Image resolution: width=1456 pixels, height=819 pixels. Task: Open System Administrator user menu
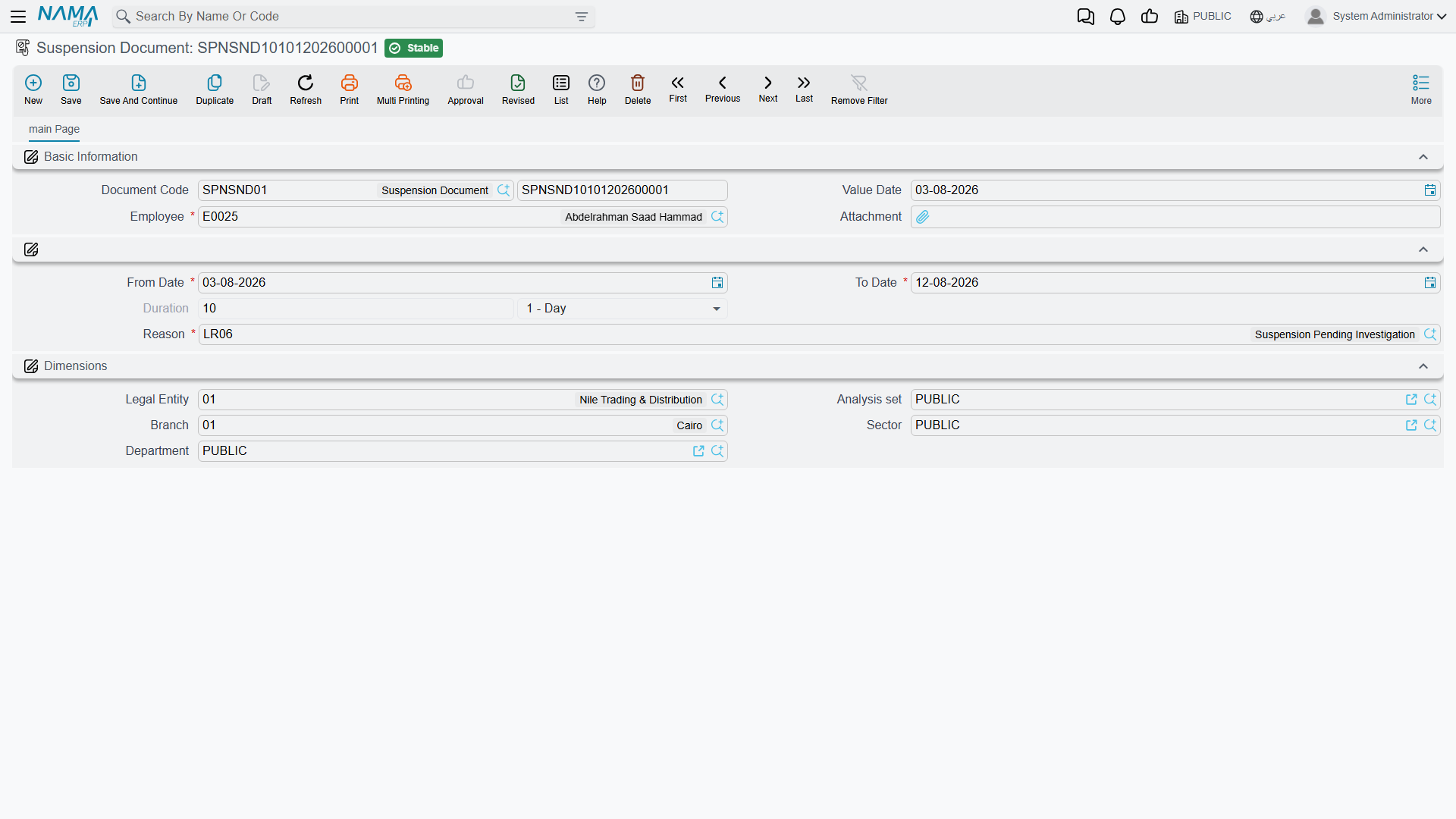(1376, 17)
